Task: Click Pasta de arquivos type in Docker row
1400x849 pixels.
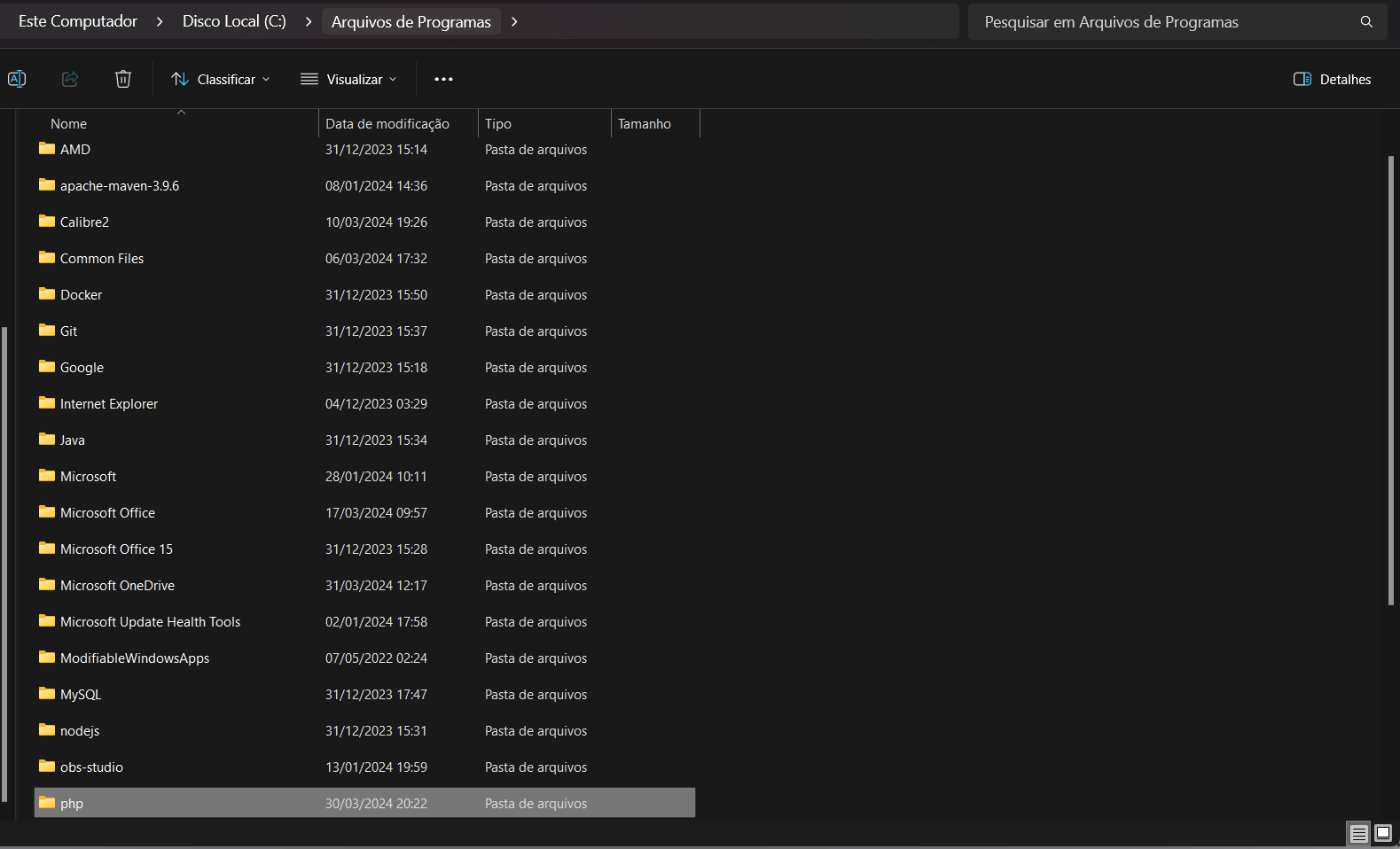Action: click(536, 294)
